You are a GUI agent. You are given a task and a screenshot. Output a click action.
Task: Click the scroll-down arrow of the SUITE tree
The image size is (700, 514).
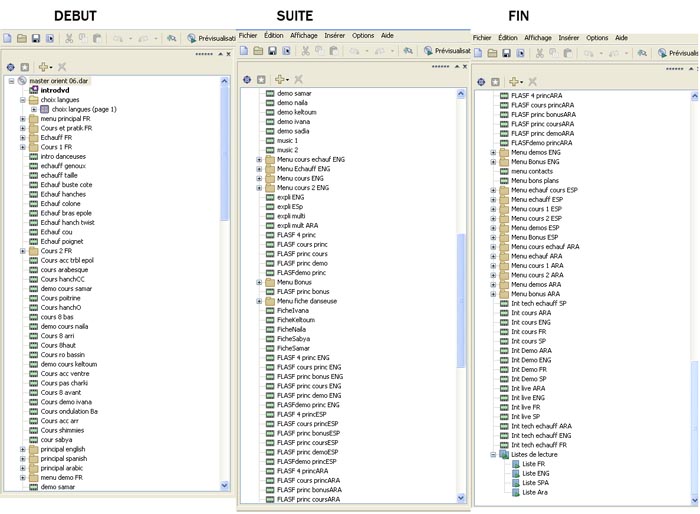(461, 497)
